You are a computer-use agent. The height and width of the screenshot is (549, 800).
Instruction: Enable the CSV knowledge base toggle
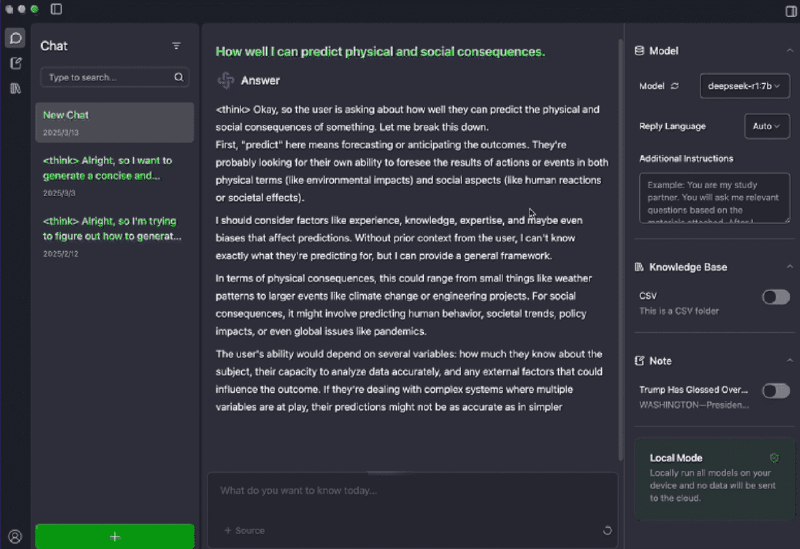coord(775,297)
